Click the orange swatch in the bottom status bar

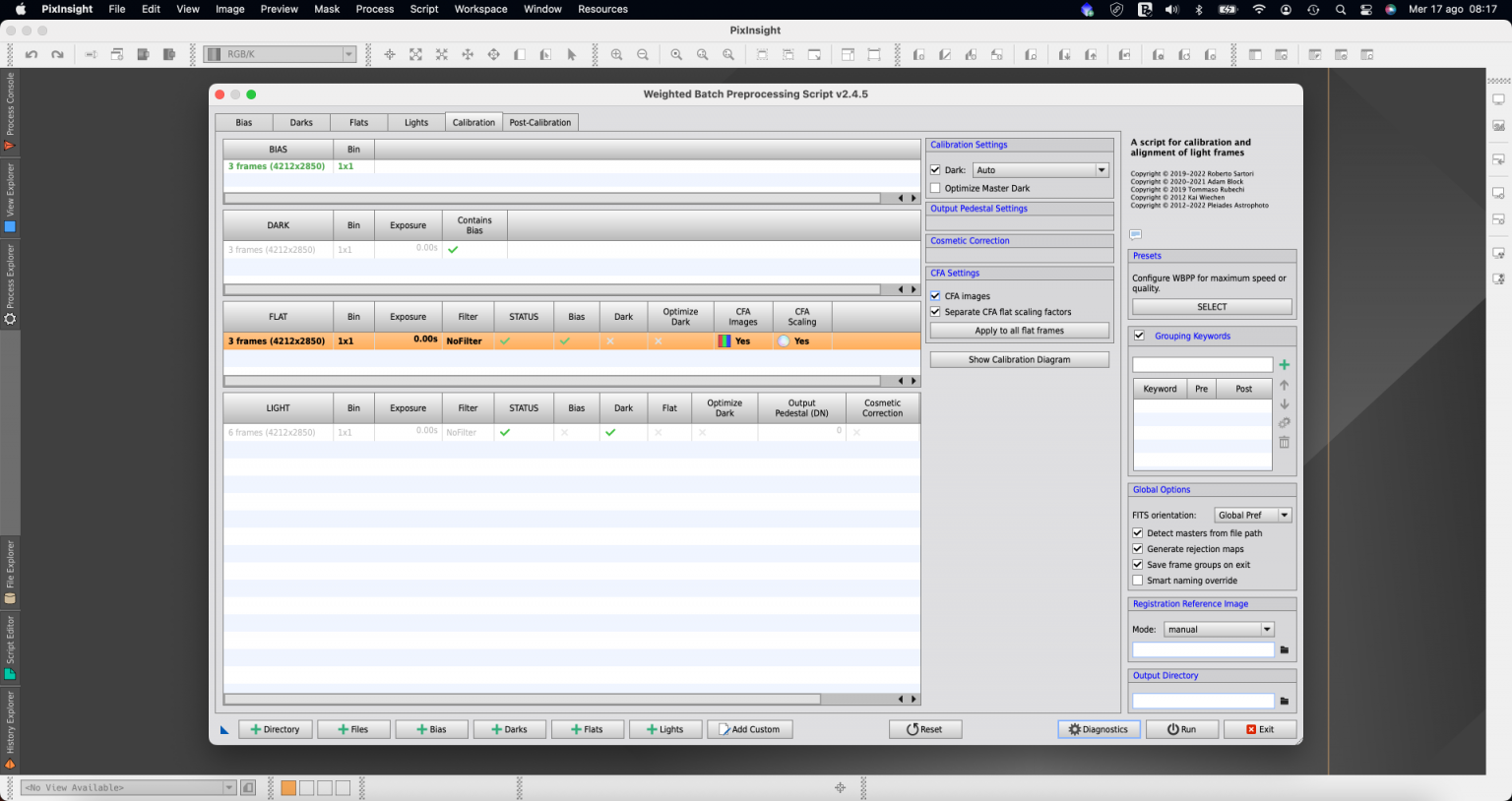tap(287, 787)
